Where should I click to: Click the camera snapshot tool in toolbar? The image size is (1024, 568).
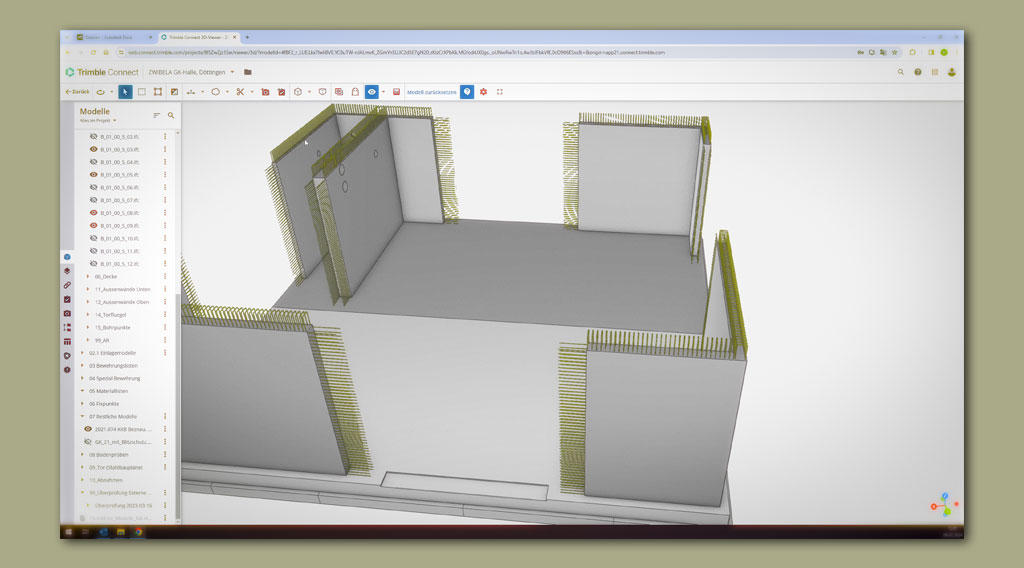(265, 92)
